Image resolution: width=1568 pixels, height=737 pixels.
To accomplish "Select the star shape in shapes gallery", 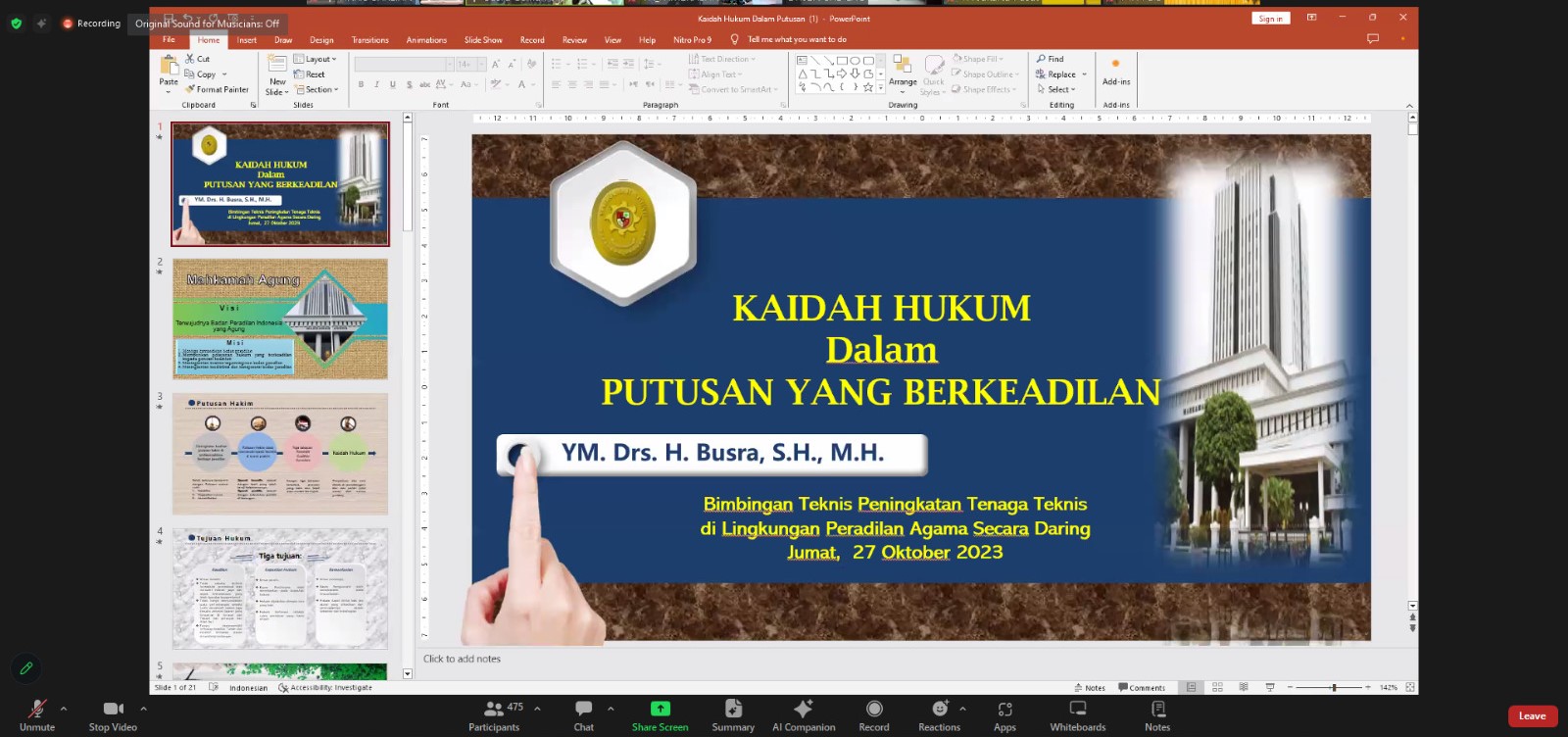I will [868, 87].
